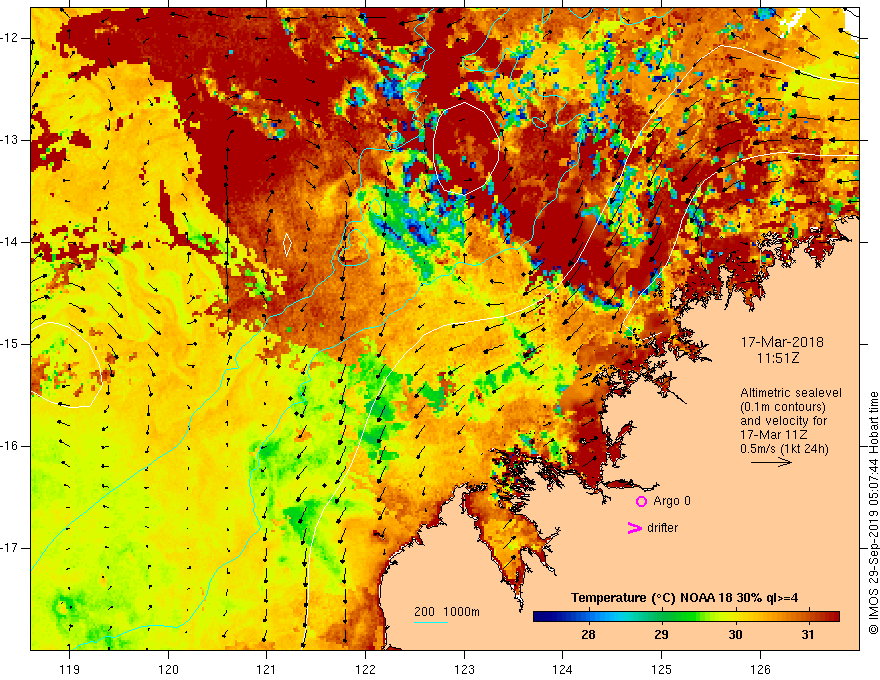Click the 'drifter' legend label
This screenshot has height=680, width=880.
(x=662, y=528)
